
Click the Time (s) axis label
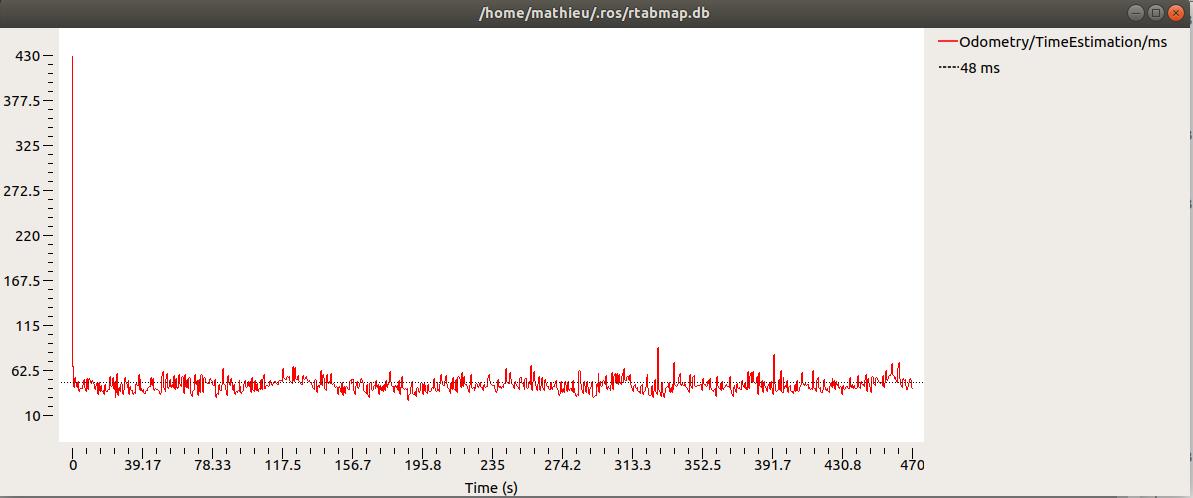[x=491, y=487]
